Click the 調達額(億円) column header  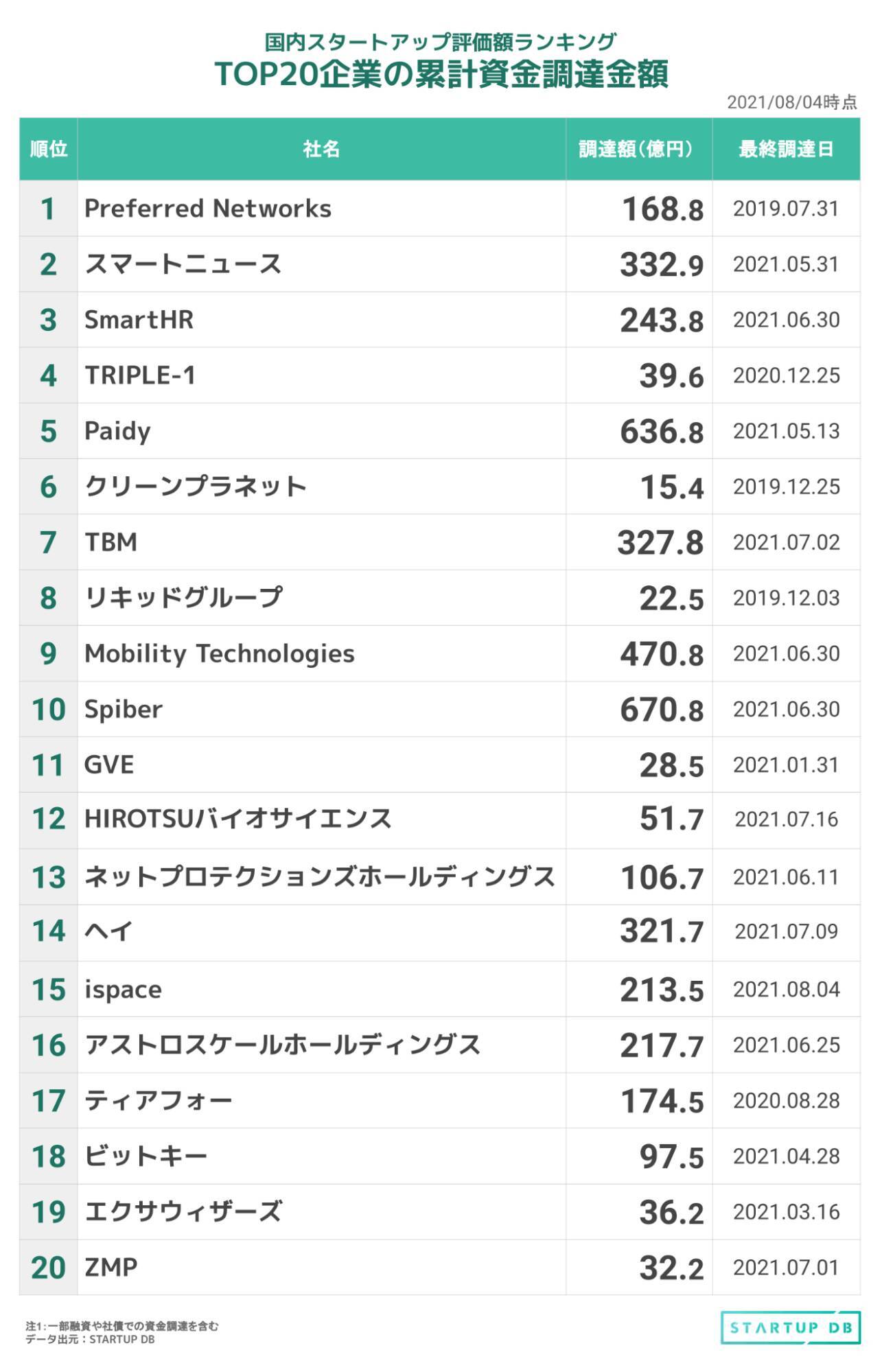[638, 149]
